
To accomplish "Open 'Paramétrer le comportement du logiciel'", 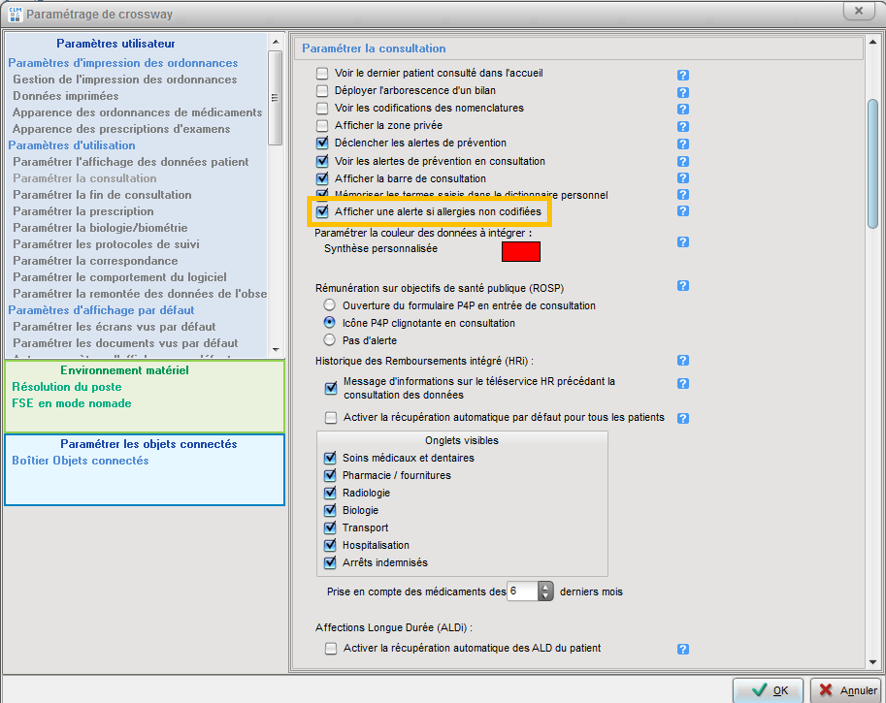I will click(120, 277).
